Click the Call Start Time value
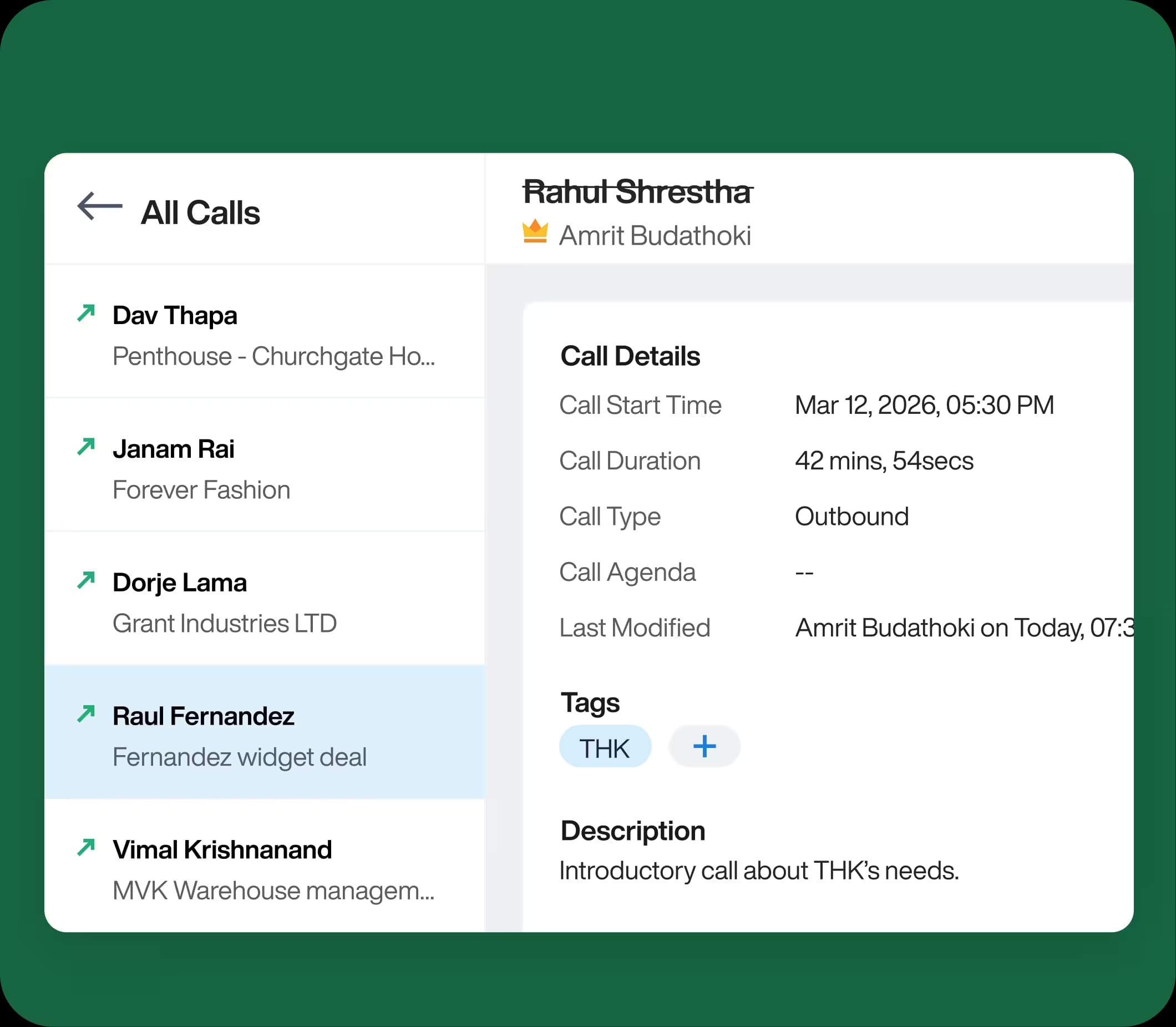The height and width of the screenshot is (1027, 1176). [x=924, y=405]
